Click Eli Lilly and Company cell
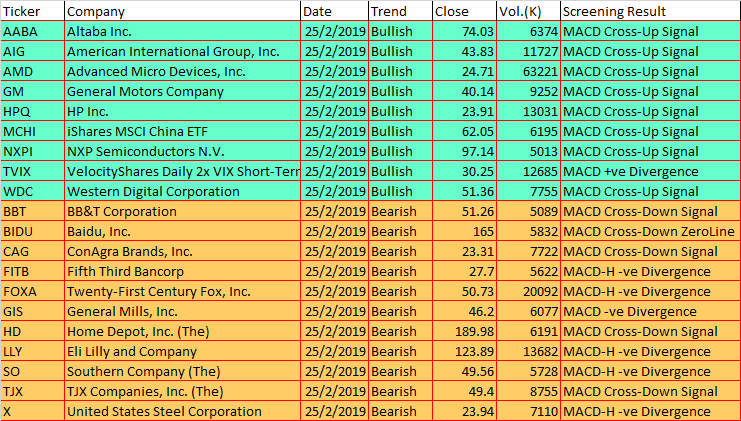Image resolution: width=741 pixels, height=421 pixels. pos(182,351)
